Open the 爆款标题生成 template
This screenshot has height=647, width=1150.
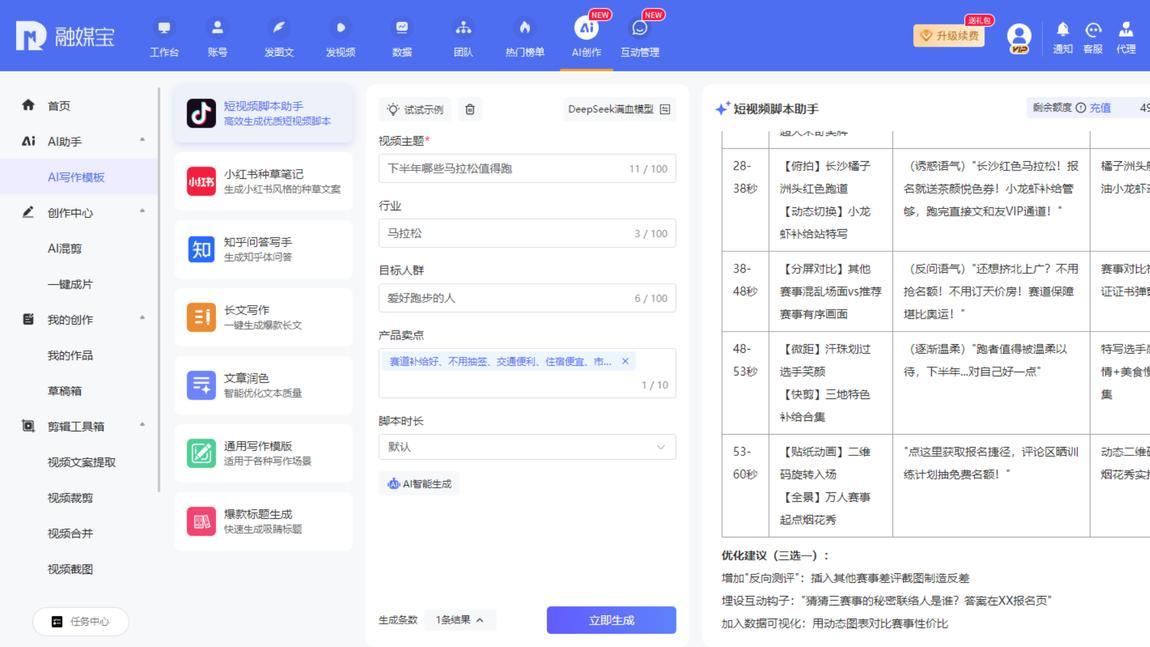tap(263, 521)
